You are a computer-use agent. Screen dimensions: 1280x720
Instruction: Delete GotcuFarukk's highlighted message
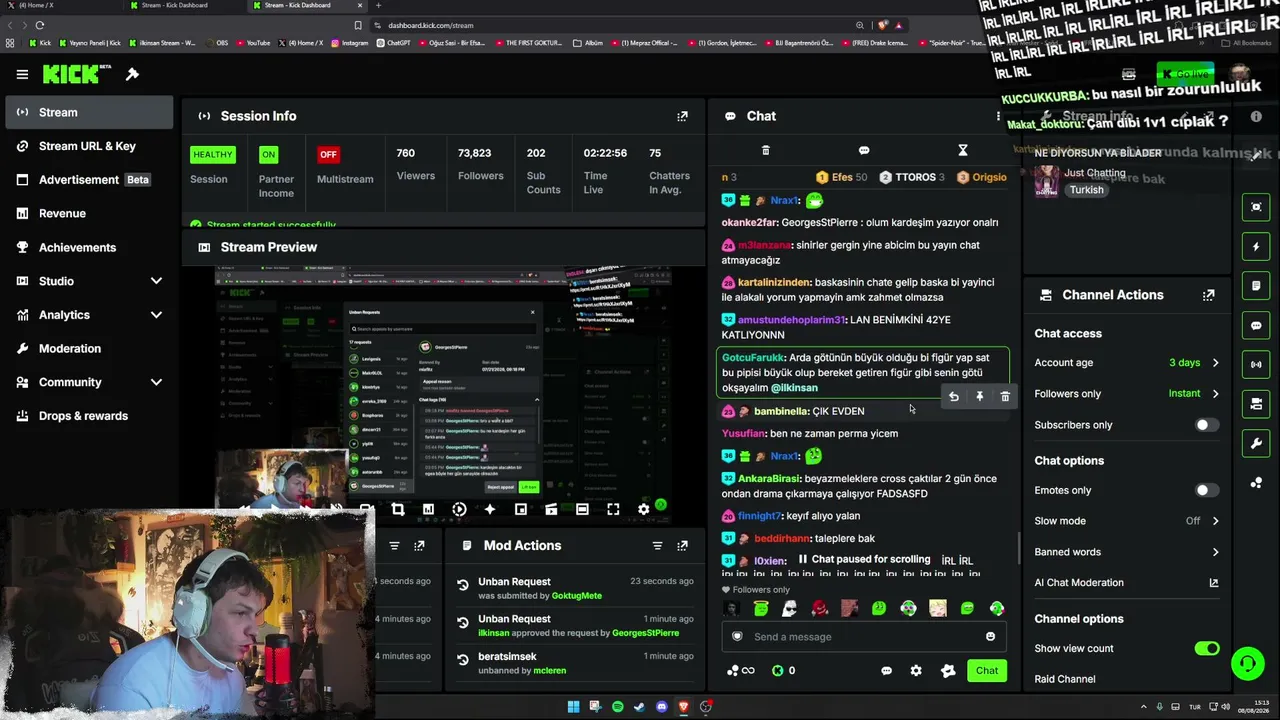pos(1005,397)
